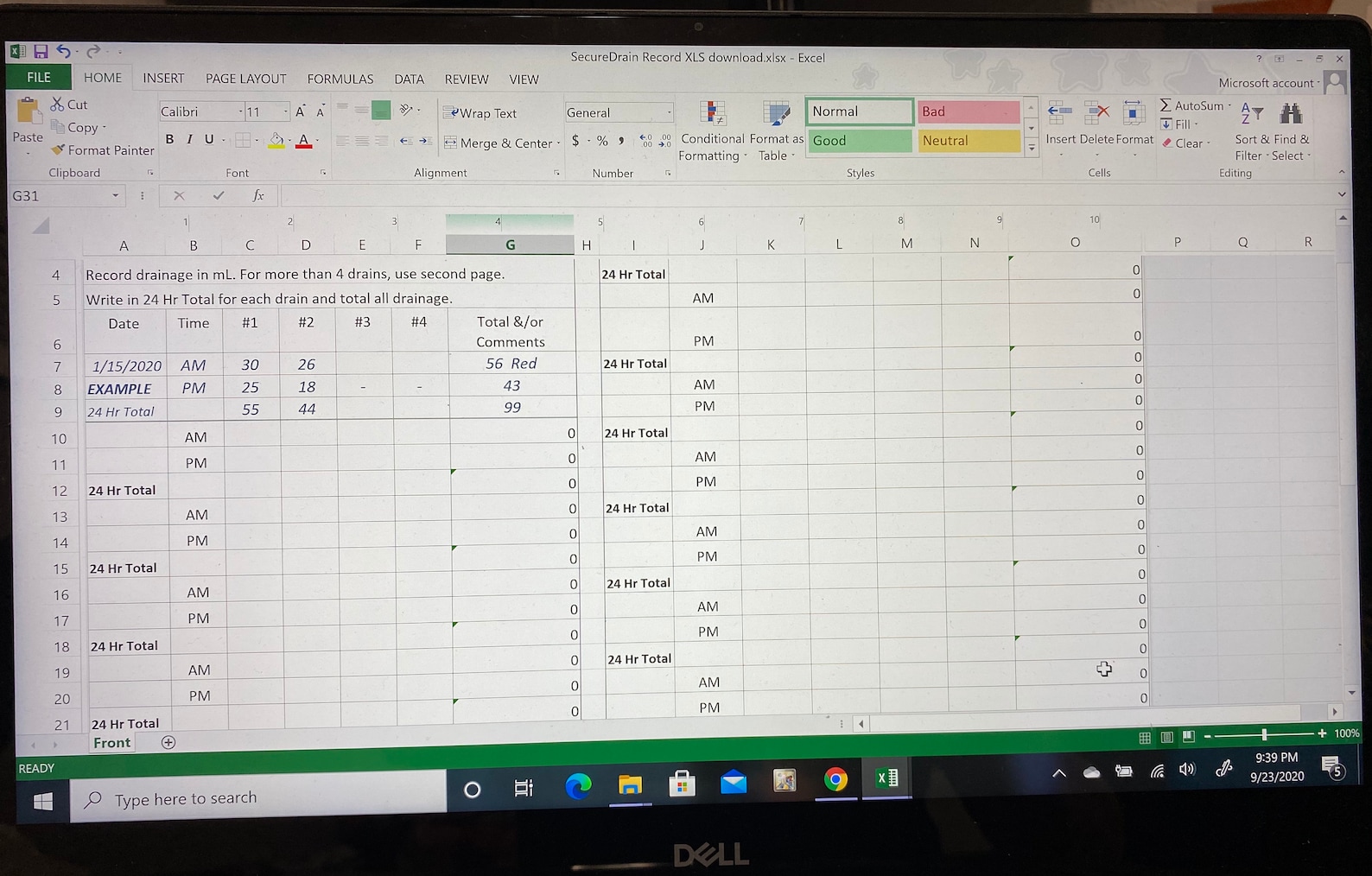Switch to Page Layout view in status bar

pyautogui.click(x=1166, y=737)
